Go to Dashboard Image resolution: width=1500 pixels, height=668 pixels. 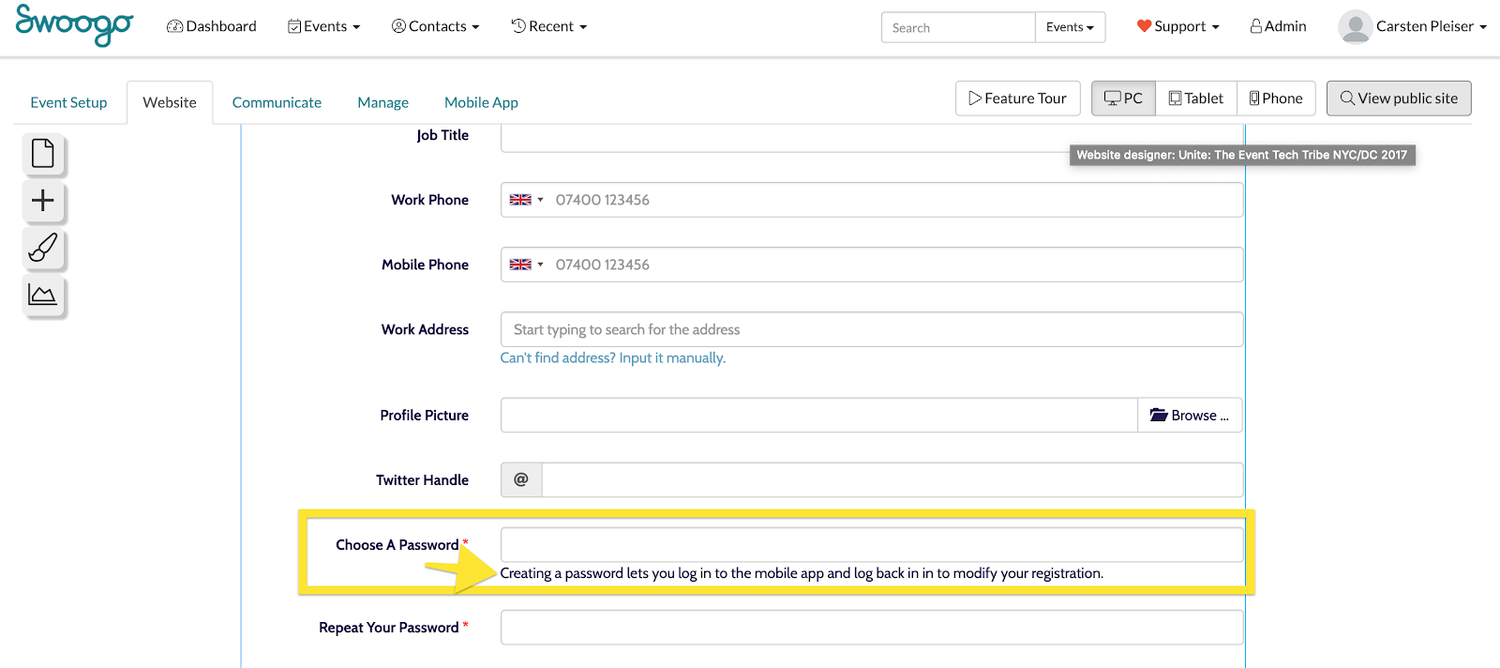pyautogui.click(x=211, y=26)
